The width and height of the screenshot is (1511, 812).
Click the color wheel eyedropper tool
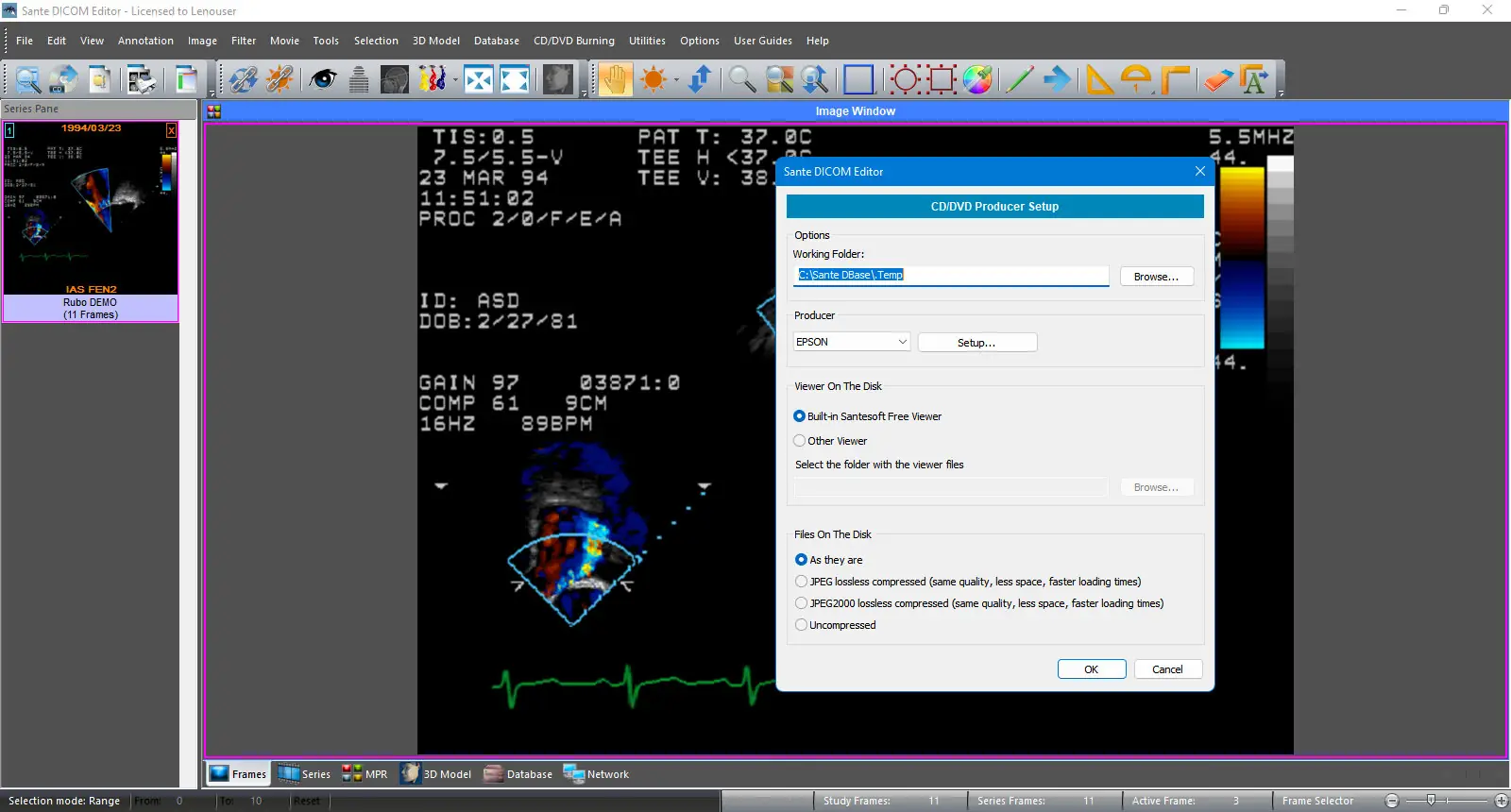pyautogui.click(x=977, y=79)
